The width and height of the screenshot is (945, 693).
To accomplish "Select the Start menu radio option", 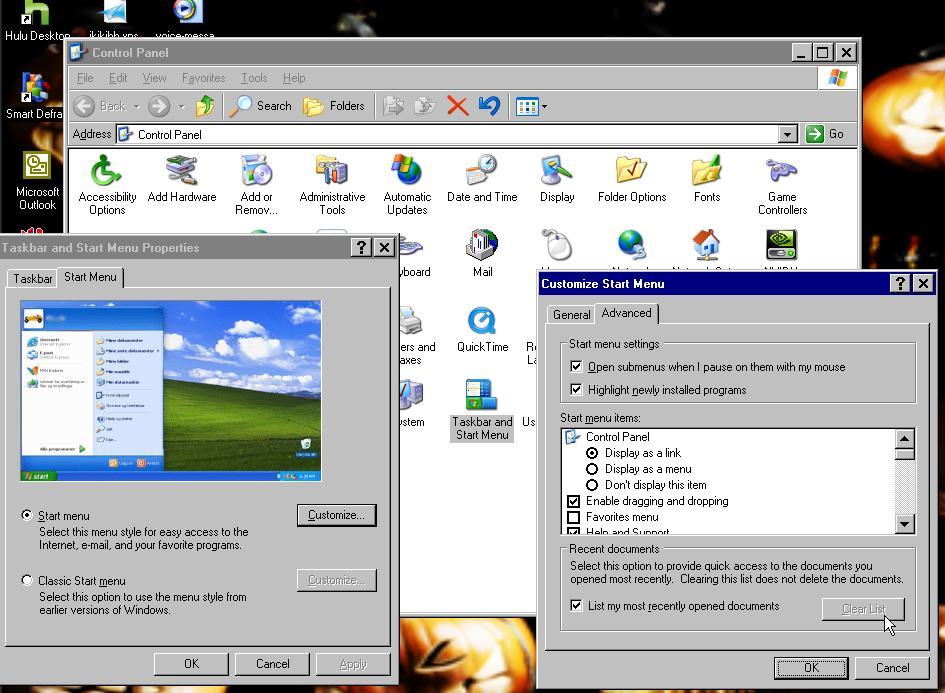I will pyautogui.click(x=27, y=515).
